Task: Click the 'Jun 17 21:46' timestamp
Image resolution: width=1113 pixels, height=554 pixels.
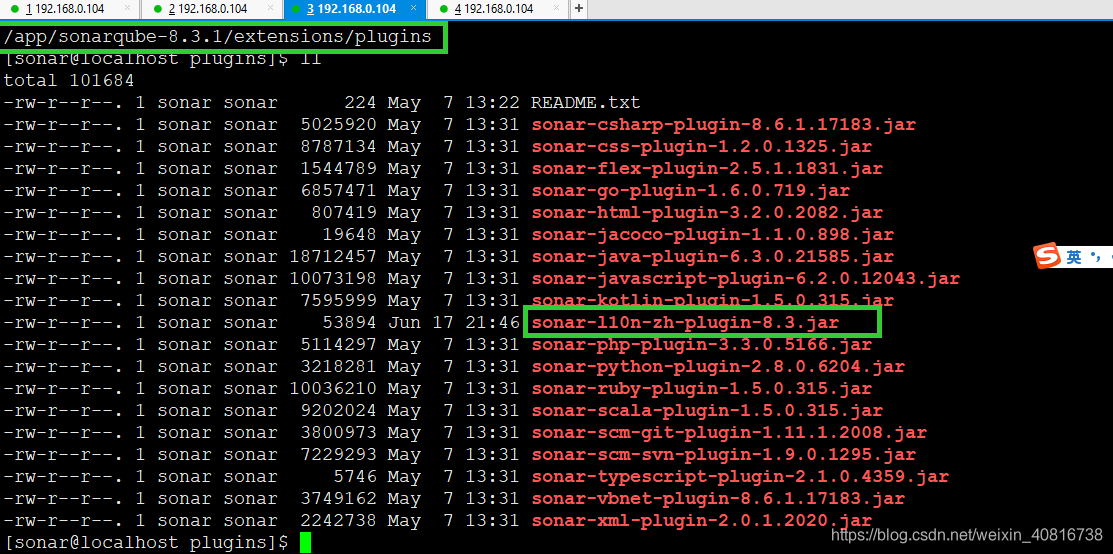Action: pyautogui.click(x=454, y=322)
